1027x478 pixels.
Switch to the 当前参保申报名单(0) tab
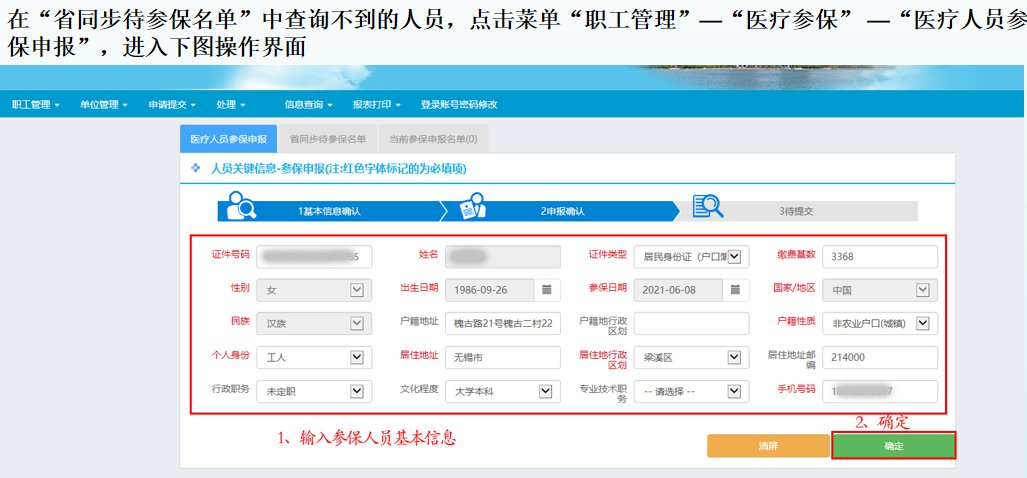click(432, 139)
